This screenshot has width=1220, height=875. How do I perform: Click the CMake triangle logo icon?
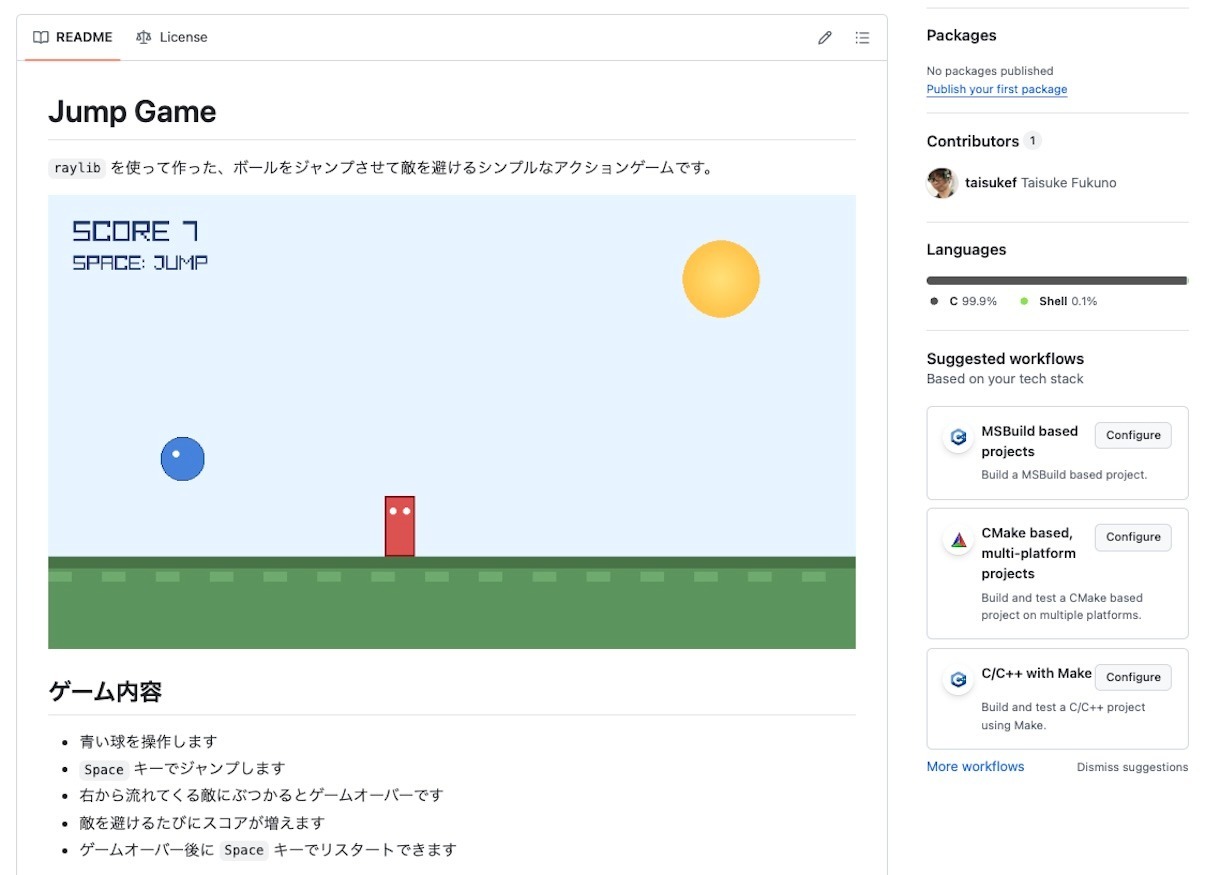(958, 540)
